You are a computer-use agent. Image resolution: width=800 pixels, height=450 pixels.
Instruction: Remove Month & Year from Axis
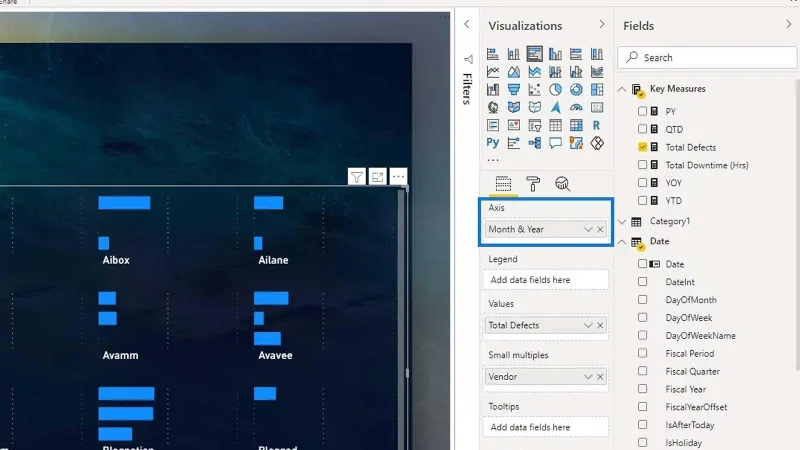tap(600, 230)
